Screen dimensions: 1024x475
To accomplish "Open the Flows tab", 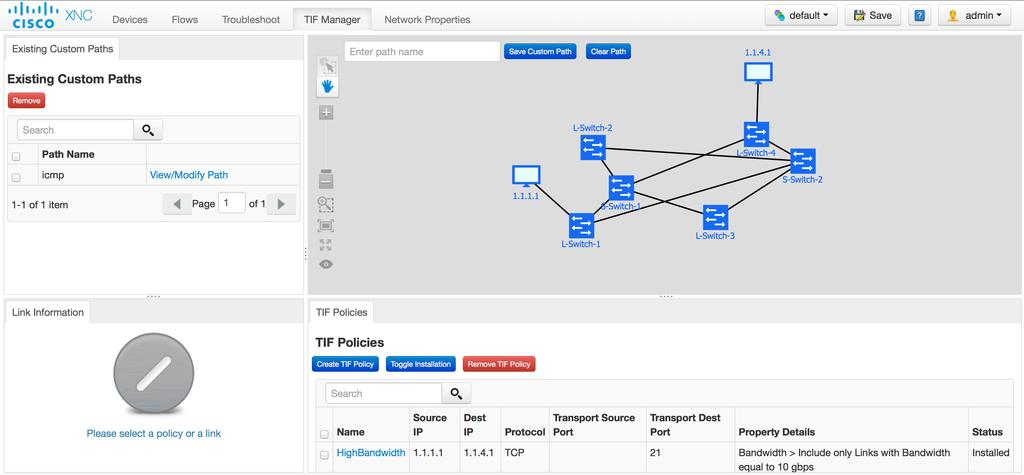I will click(185, 20).
